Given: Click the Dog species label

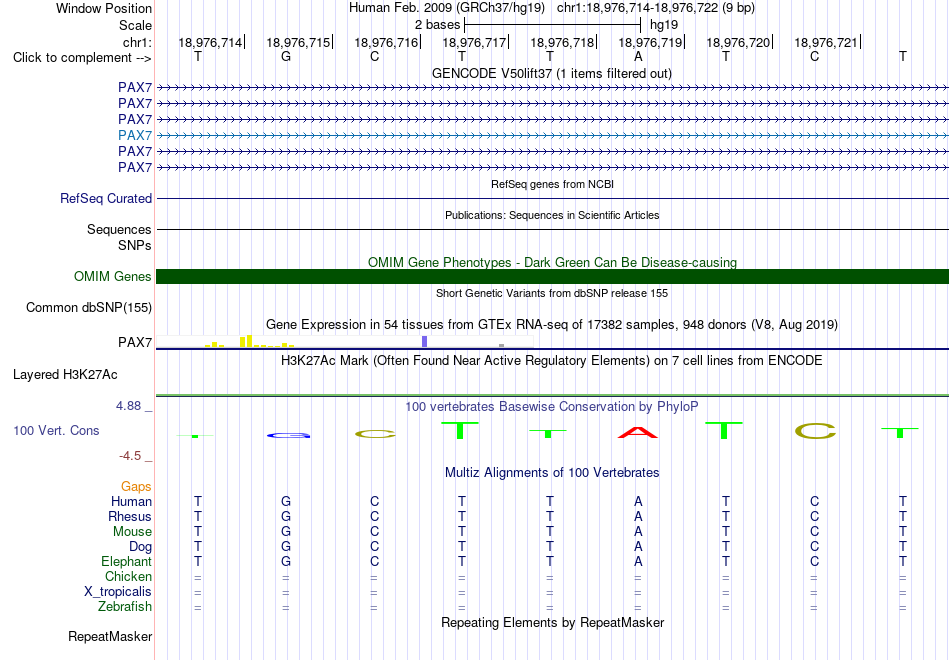Looking at the screenshot, I should (140, 547).
